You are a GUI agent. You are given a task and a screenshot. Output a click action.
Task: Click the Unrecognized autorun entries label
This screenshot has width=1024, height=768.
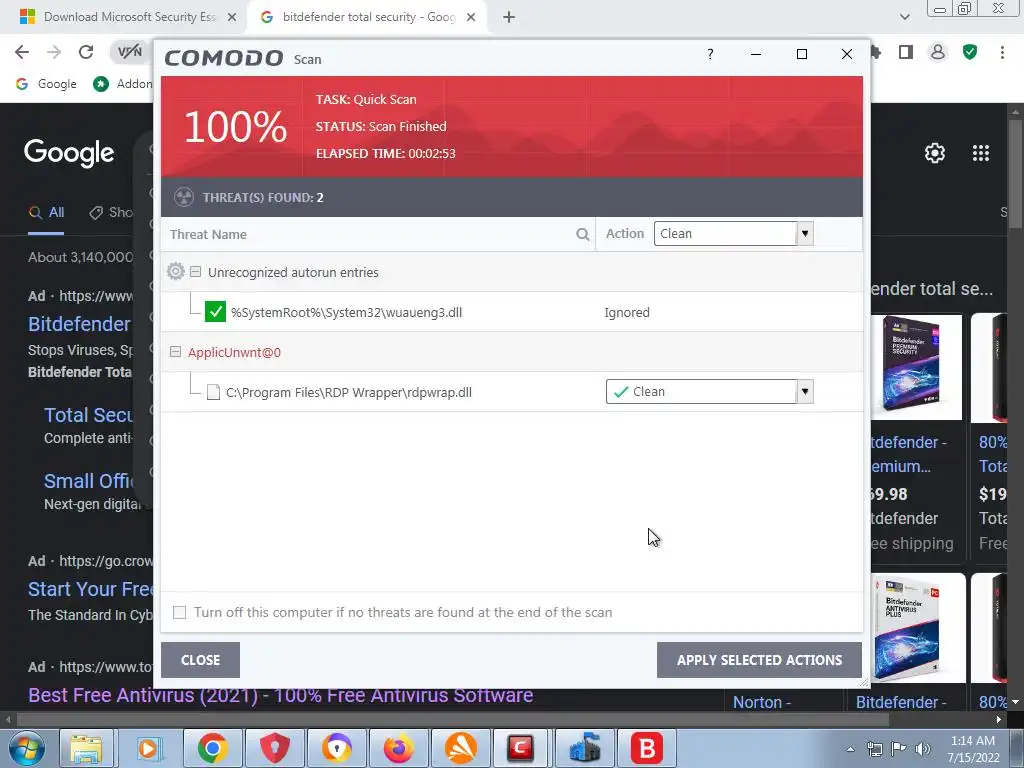coord(293,272)
